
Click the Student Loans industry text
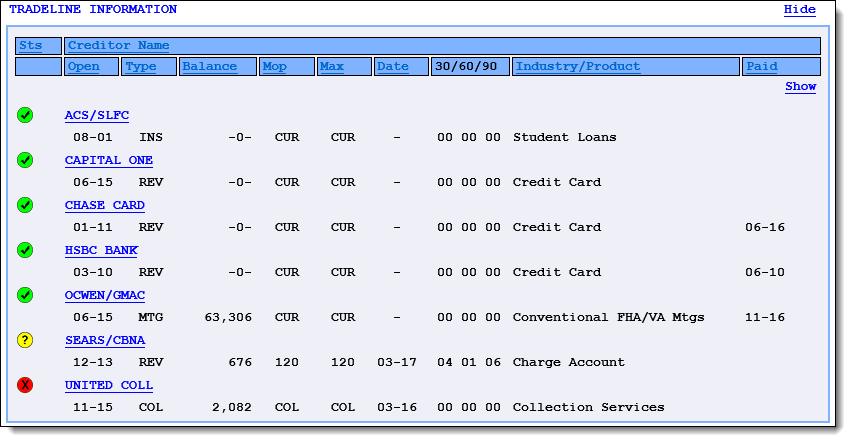point(564,137)
